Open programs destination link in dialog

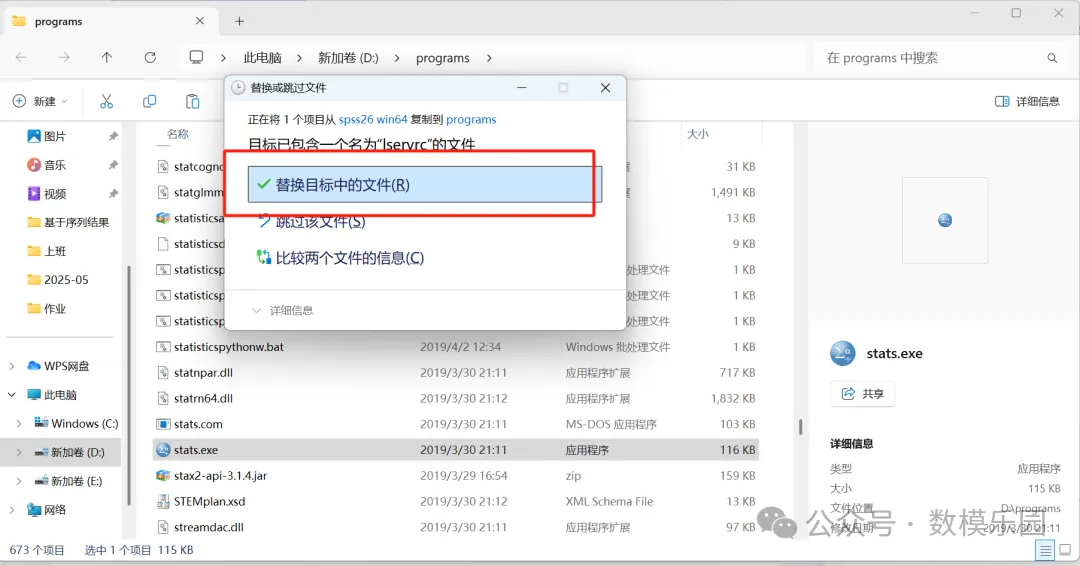pyautogui.click(x=471, y=119)
